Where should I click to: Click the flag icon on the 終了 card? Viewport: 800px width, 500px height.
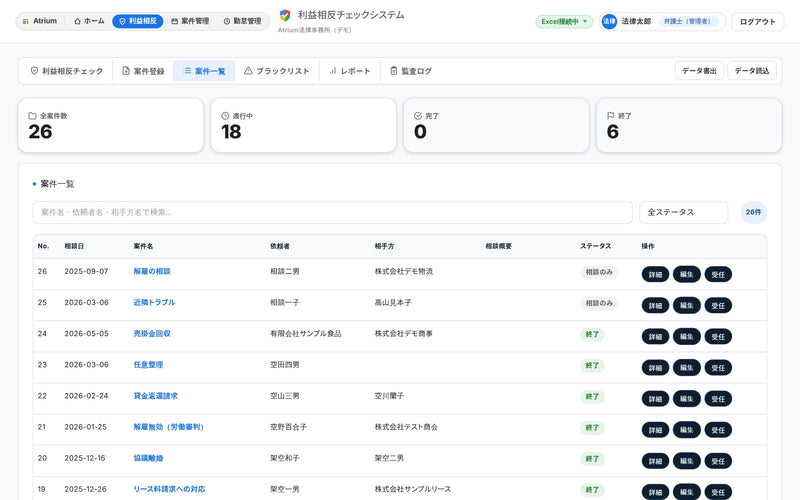611,116
